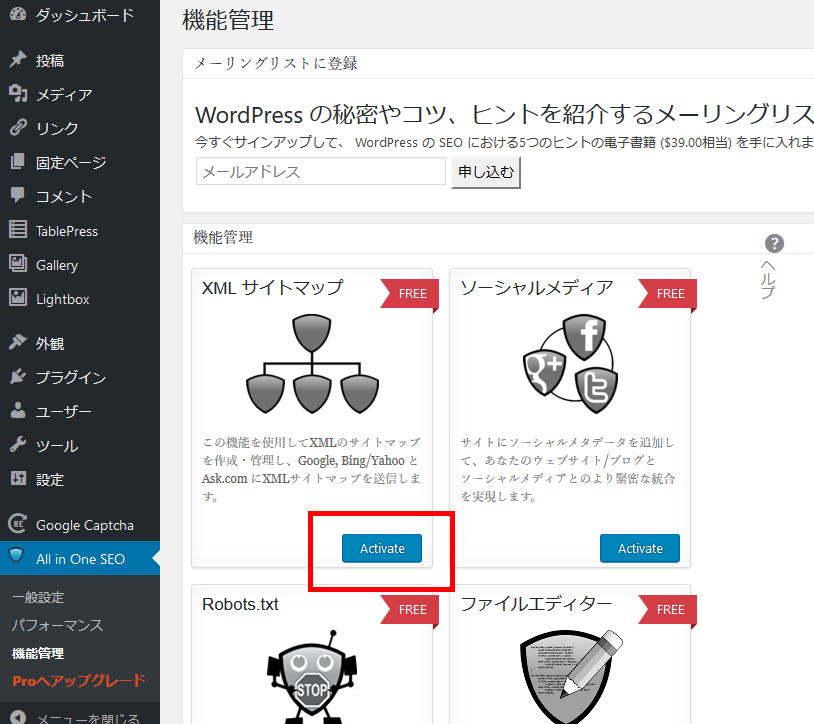
Task: Open 一般設定 submenu link
Action: (x=38, y=597)
